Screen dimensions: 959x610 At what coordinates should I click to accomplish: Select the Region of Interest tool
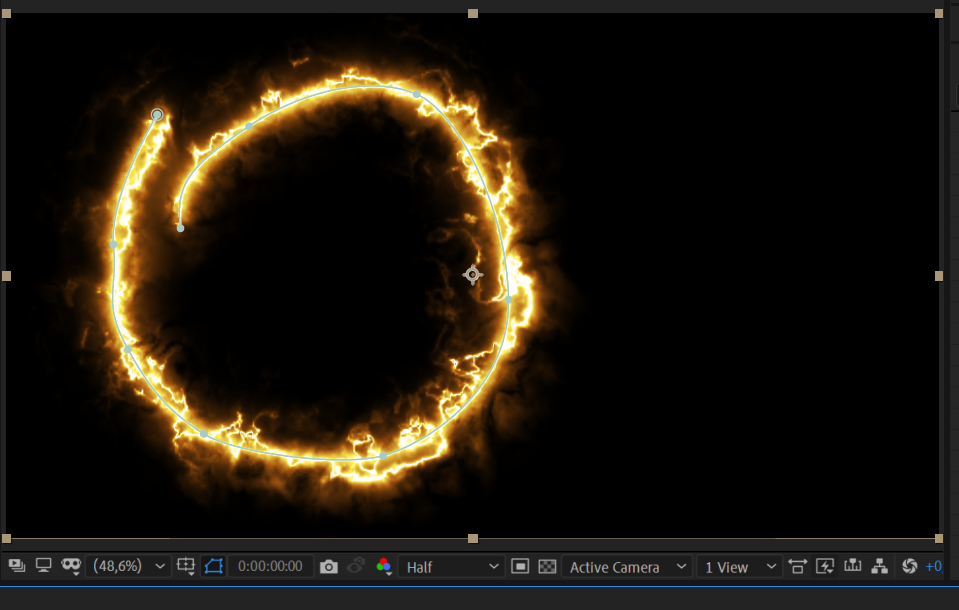[x=521, y=566]
